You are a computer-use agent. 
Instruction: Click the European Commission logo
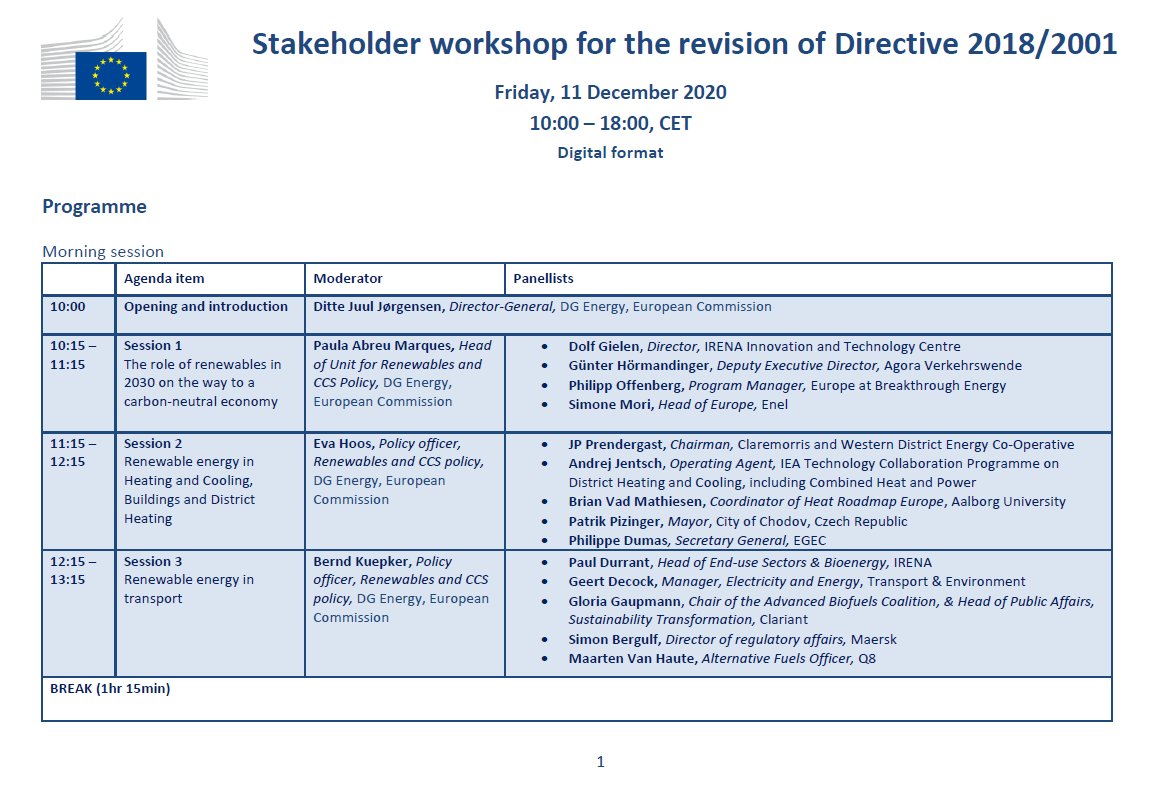125,59
